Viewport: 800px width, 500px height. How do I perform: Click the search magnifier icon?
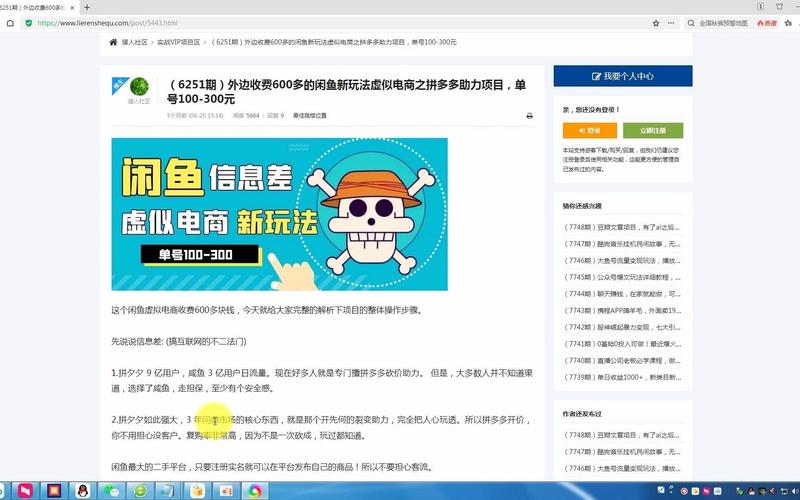691,23
